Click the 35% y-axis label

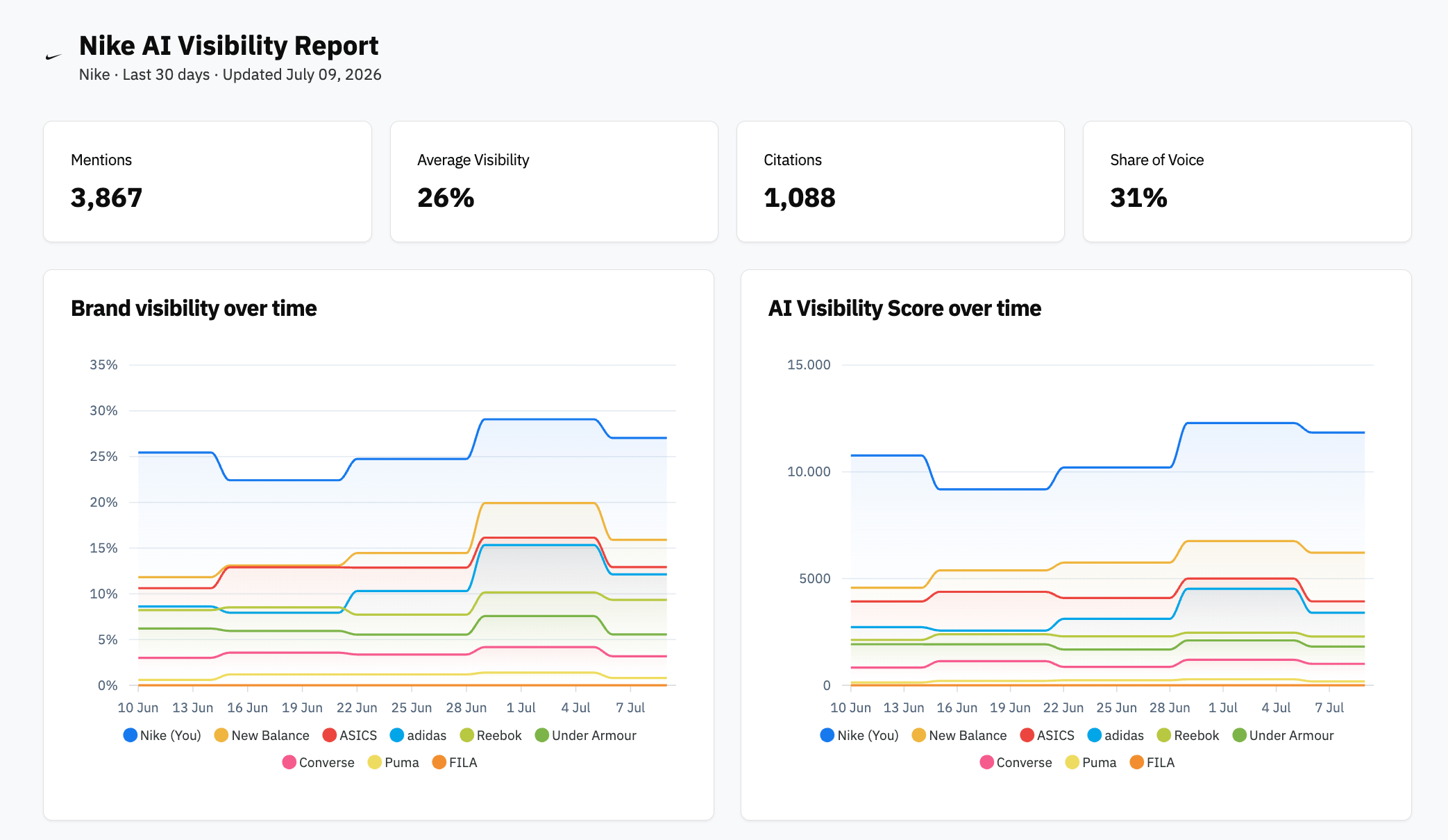[103, 365]
